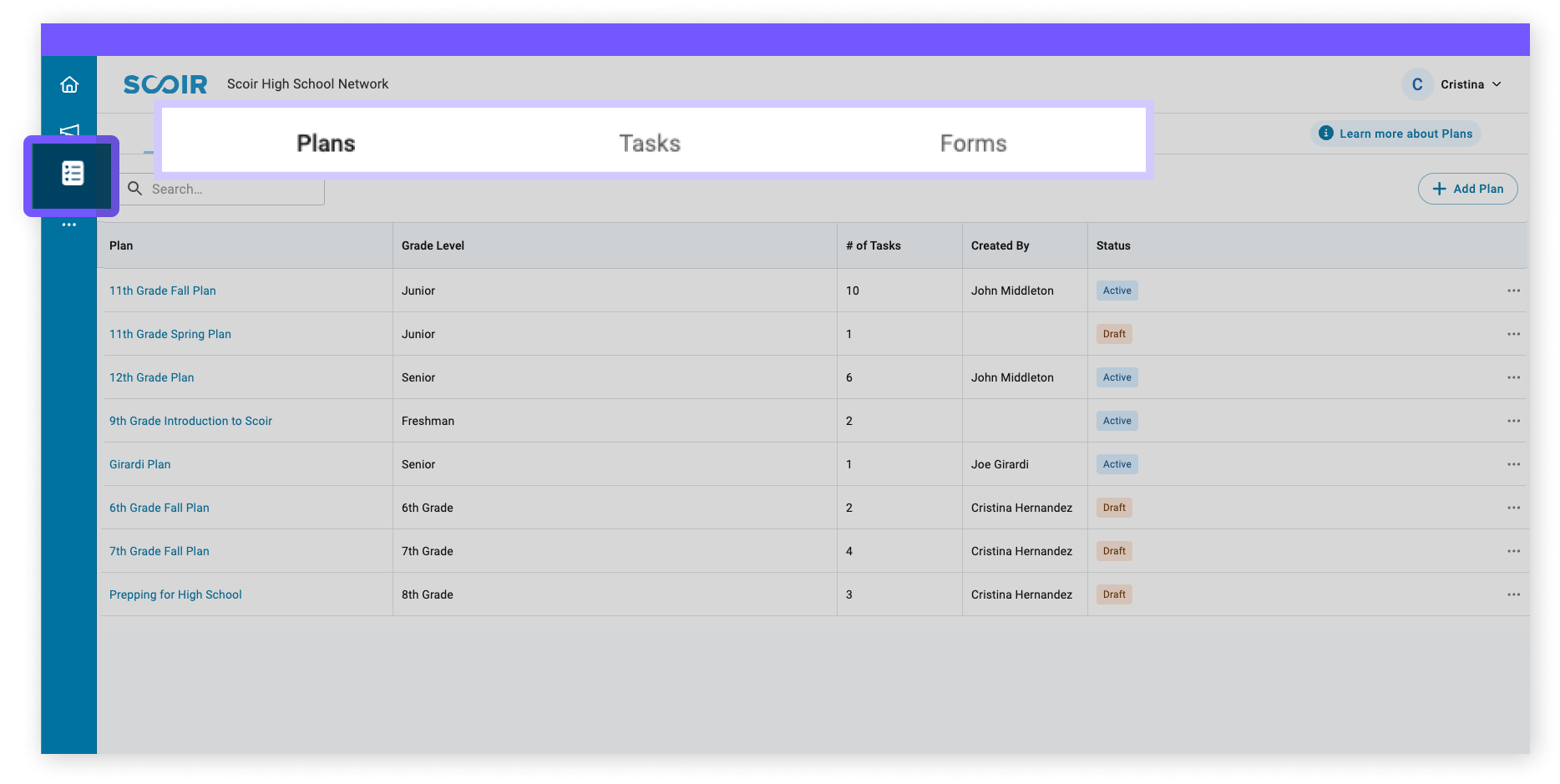This screenshot has height=784, width=1560.
Task: Click the Status column header
Action: click(1113, 245)
